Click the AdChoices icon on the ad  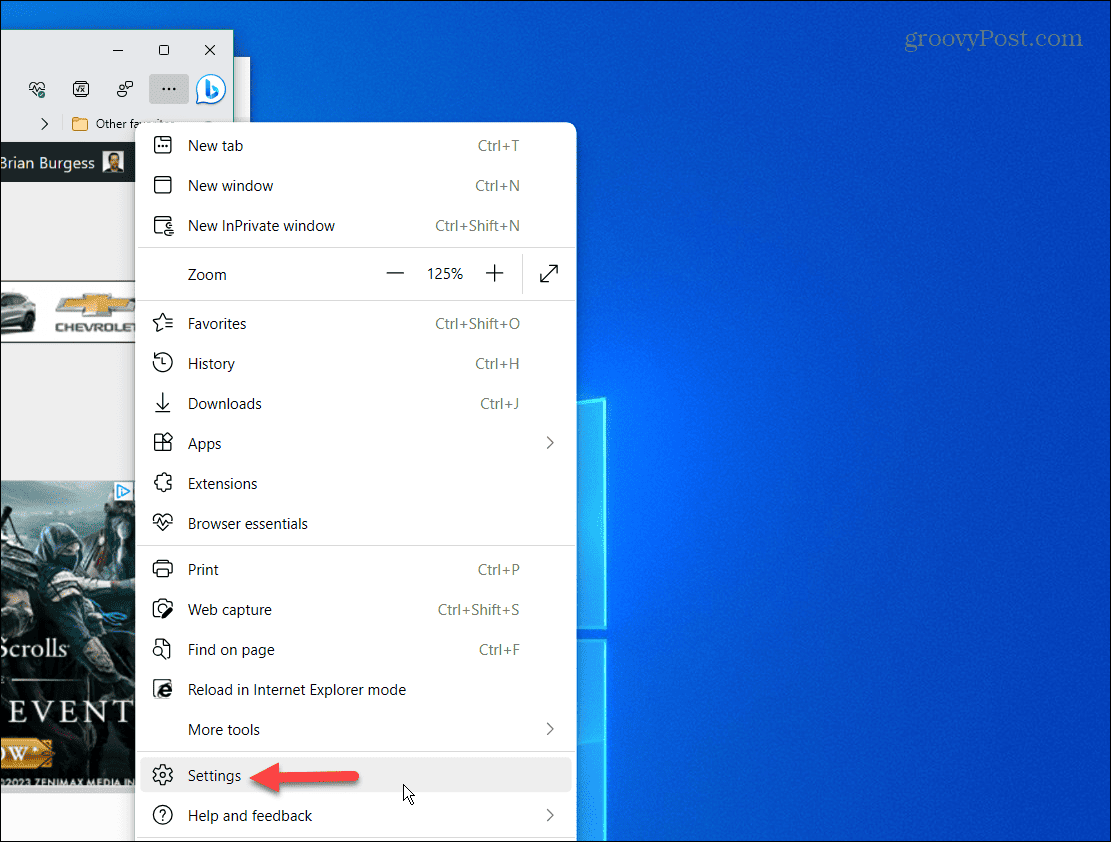pos(123,491)
